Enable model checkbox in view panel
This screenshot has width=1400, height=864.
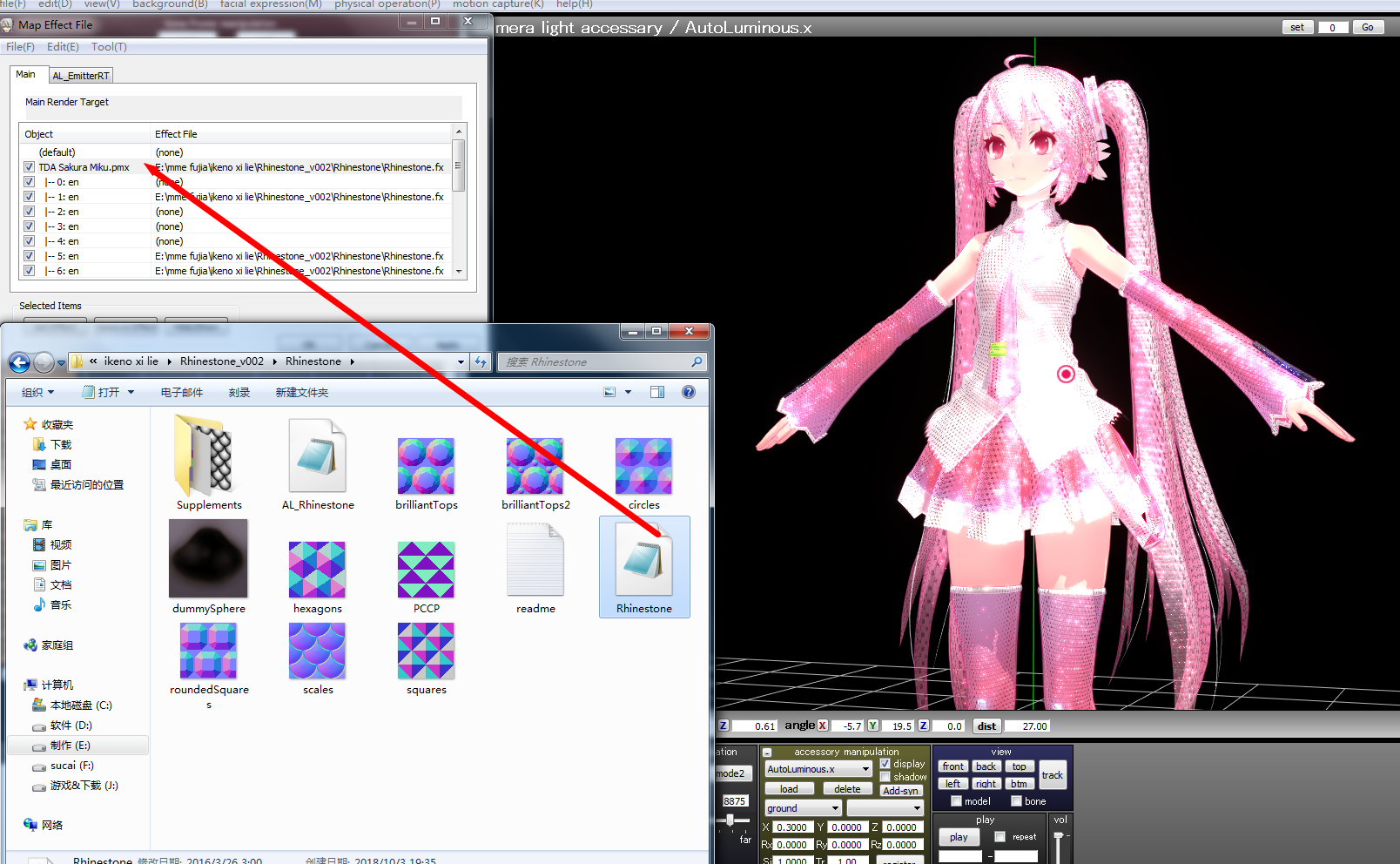956,801
